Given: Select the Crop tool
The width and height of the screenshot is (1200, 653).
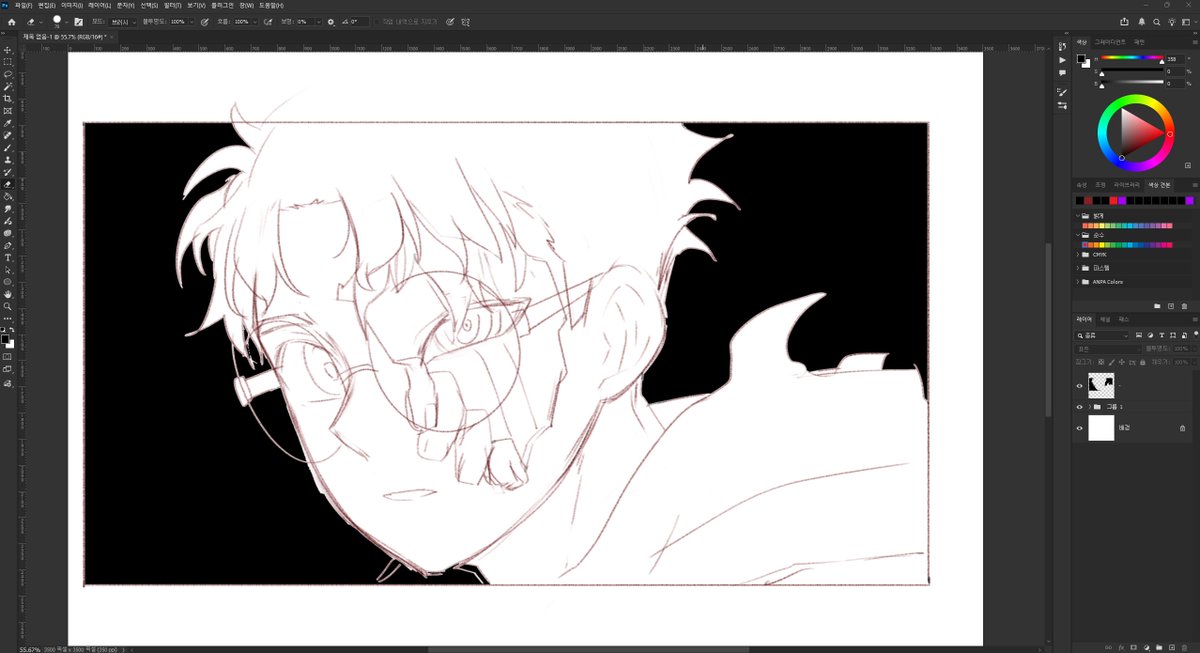Looking at the screenshot, I should point(8,99).
